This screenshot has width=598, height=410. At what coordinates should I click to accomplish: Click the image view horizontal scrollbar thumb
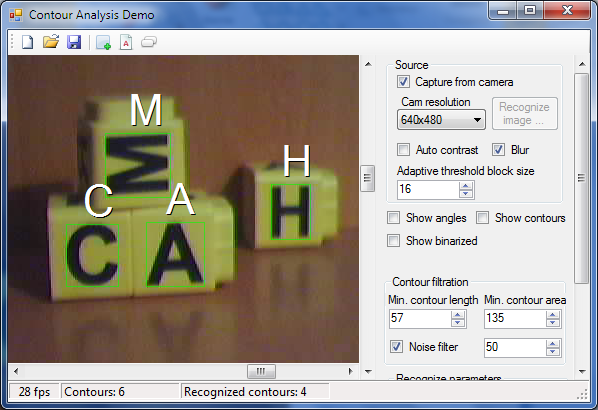pos(261,371)
